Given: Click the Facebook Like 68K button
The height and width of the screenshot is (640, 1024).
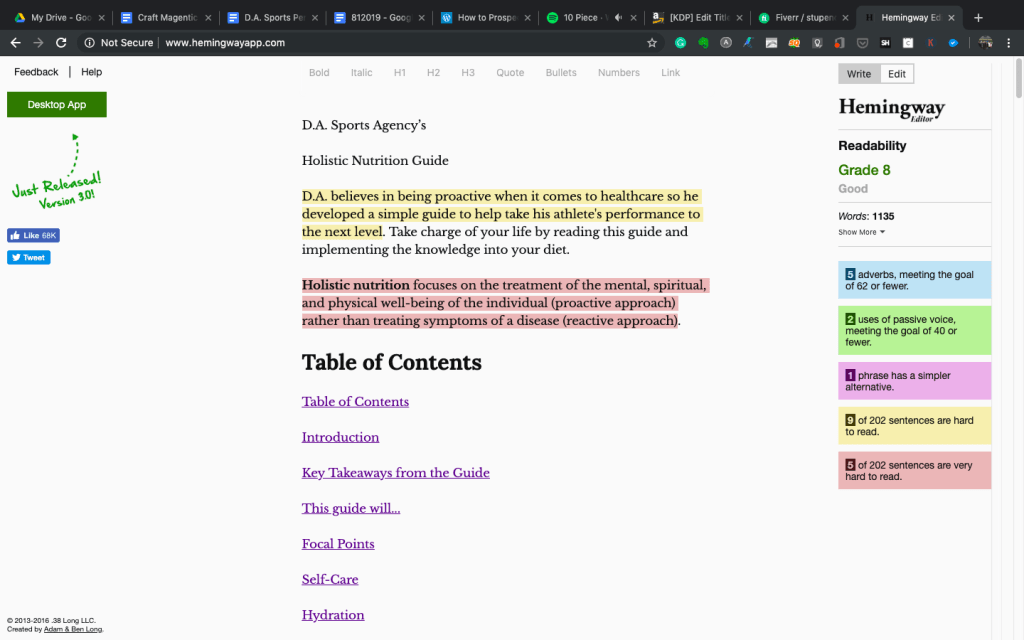Looking at the screenshot, I should click(x=33, y=236).
